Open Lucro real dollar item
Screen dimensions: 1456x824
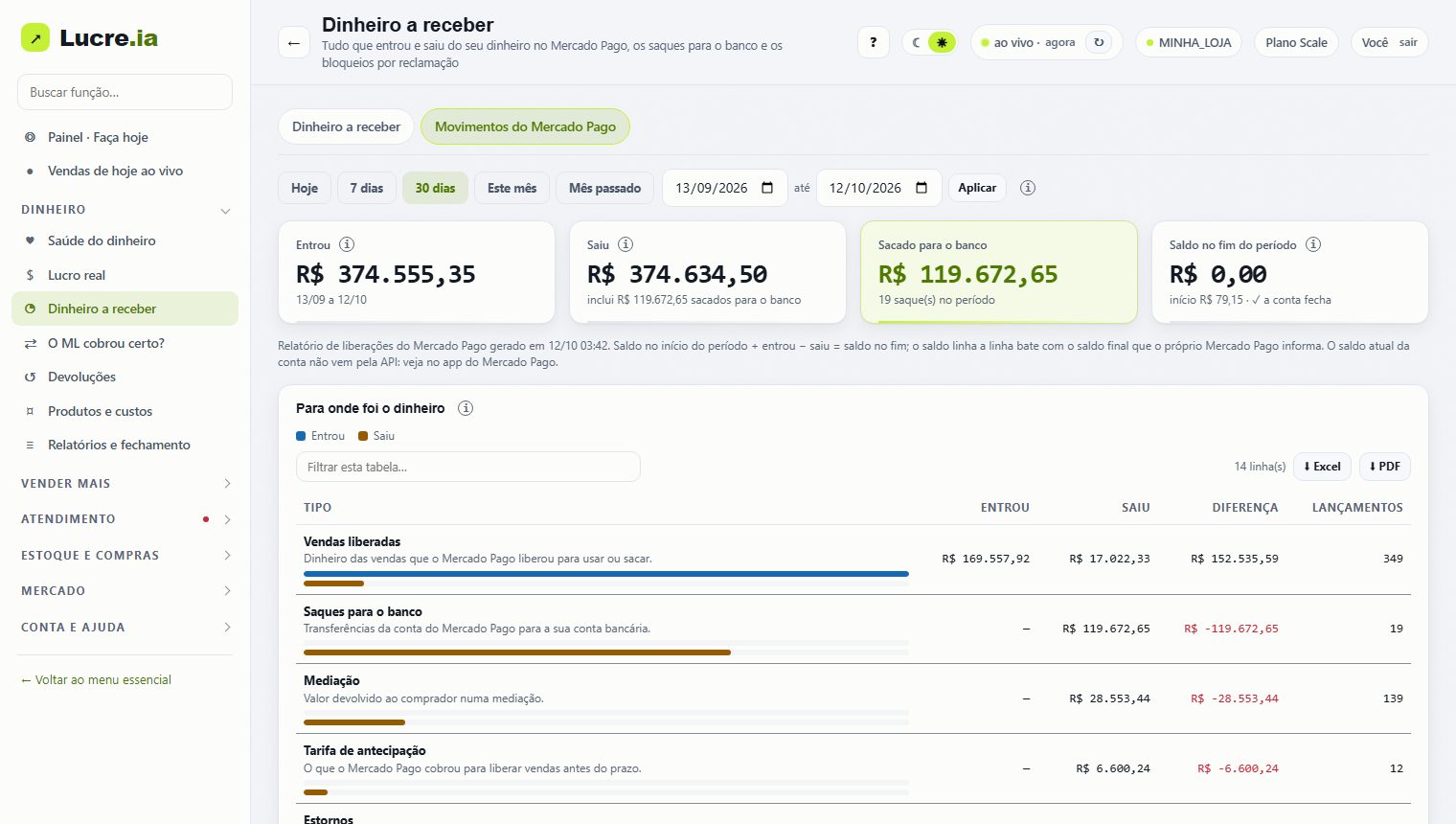125,275
